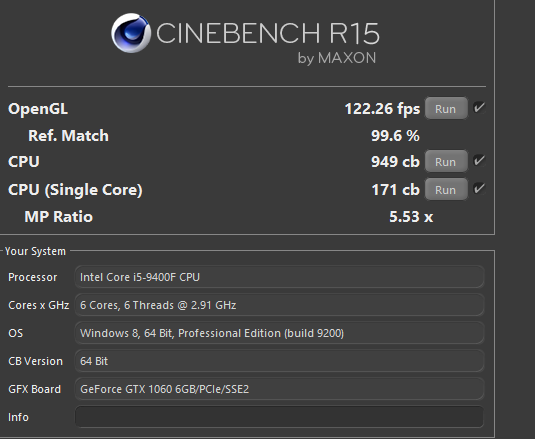Click the Your System group heading

[x=35, y=251]
